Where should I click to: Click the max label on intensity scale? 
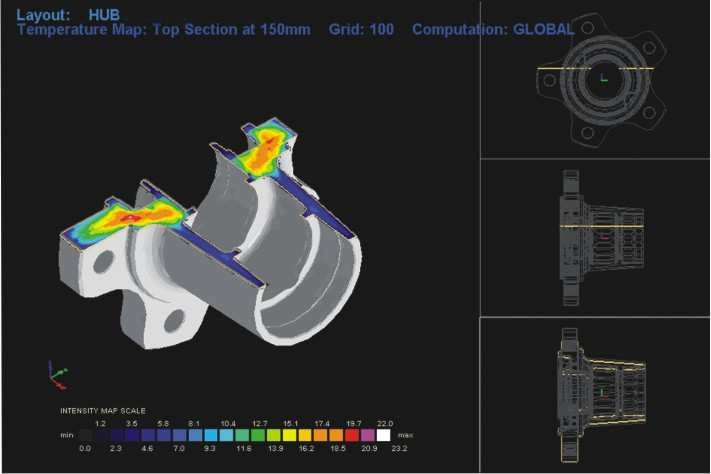pos(403,436)
